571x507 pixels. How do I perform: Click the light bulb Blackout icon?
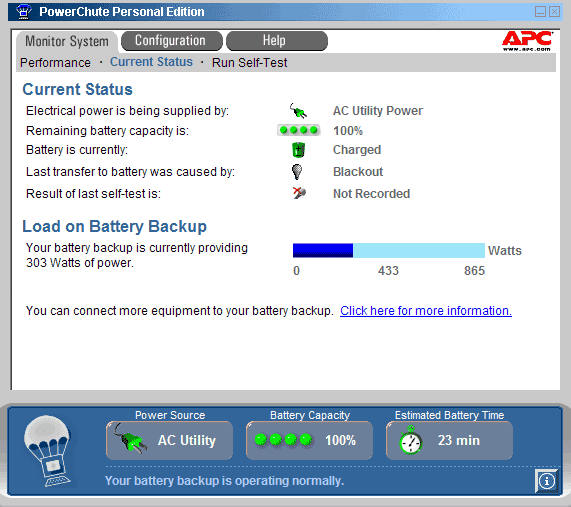coord(297,172)
